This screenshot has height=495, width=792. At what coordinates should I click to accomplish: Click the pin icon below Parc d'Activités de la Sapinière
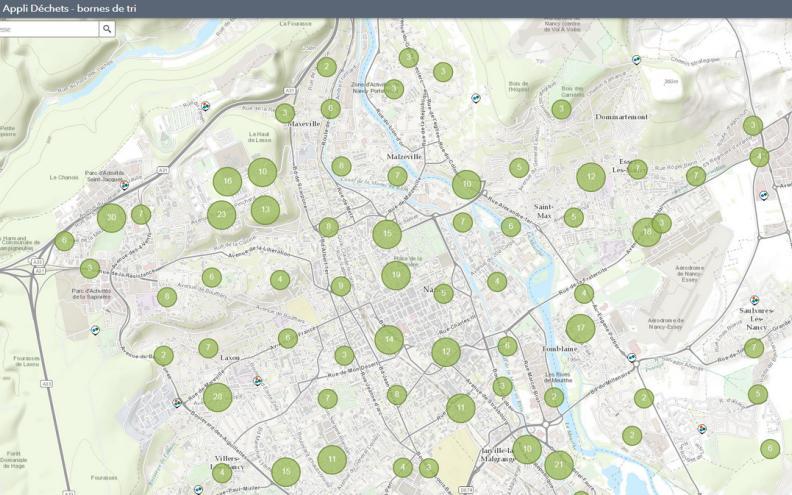pos(95,329)
